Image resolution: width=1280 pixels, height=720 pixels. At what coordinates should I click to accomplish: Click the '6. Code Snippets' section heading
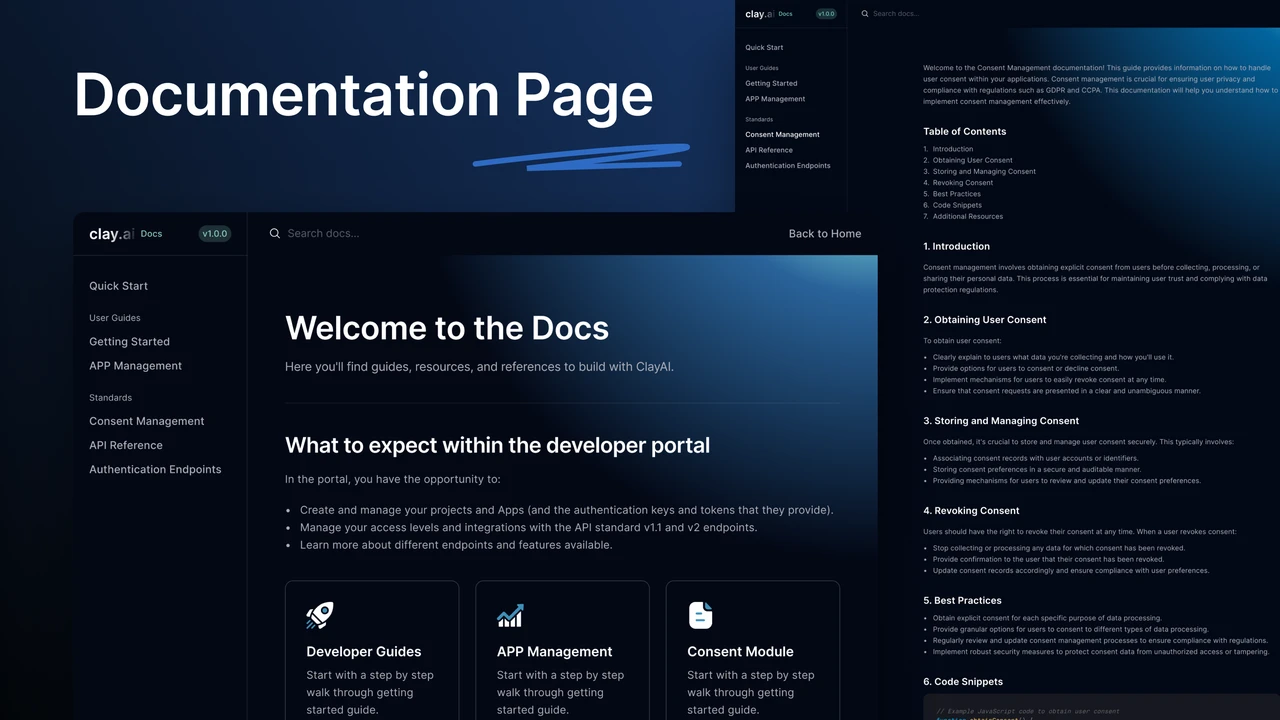(x=963, y=682)
